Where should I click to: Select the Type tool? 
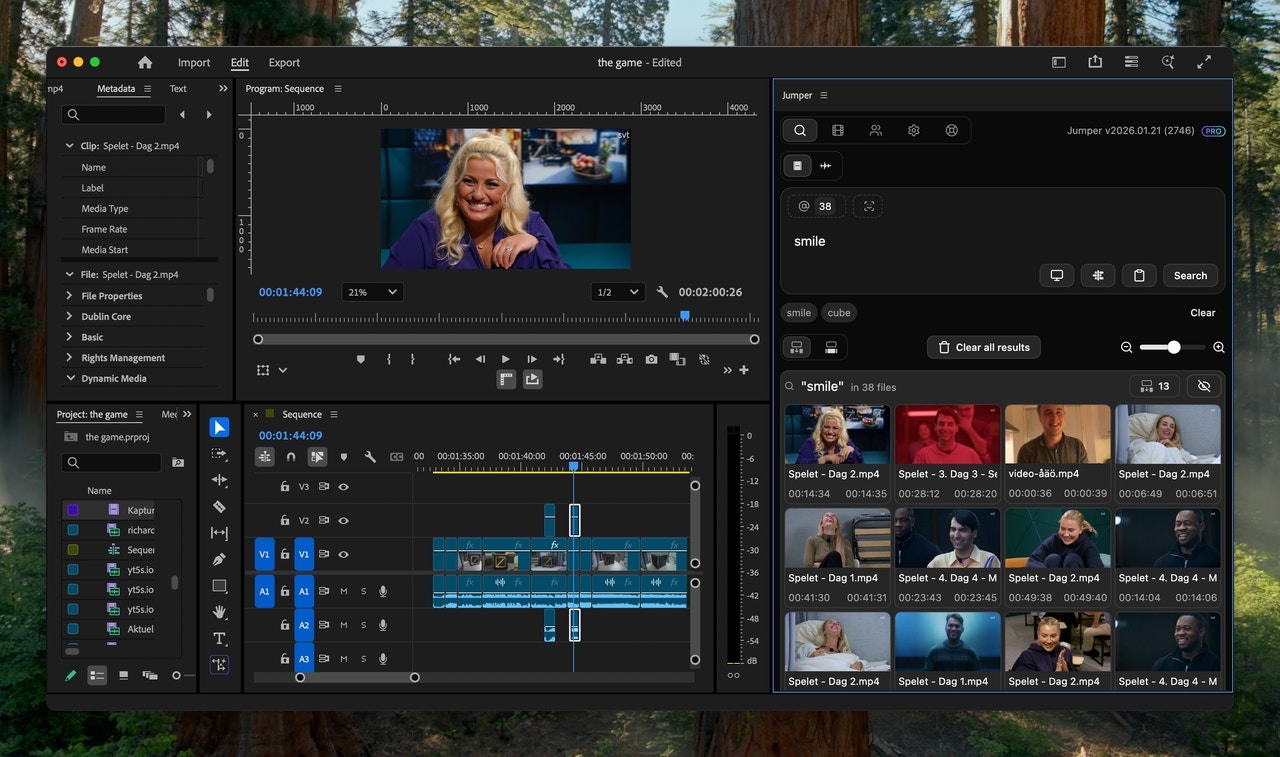(x=219, y=638)
